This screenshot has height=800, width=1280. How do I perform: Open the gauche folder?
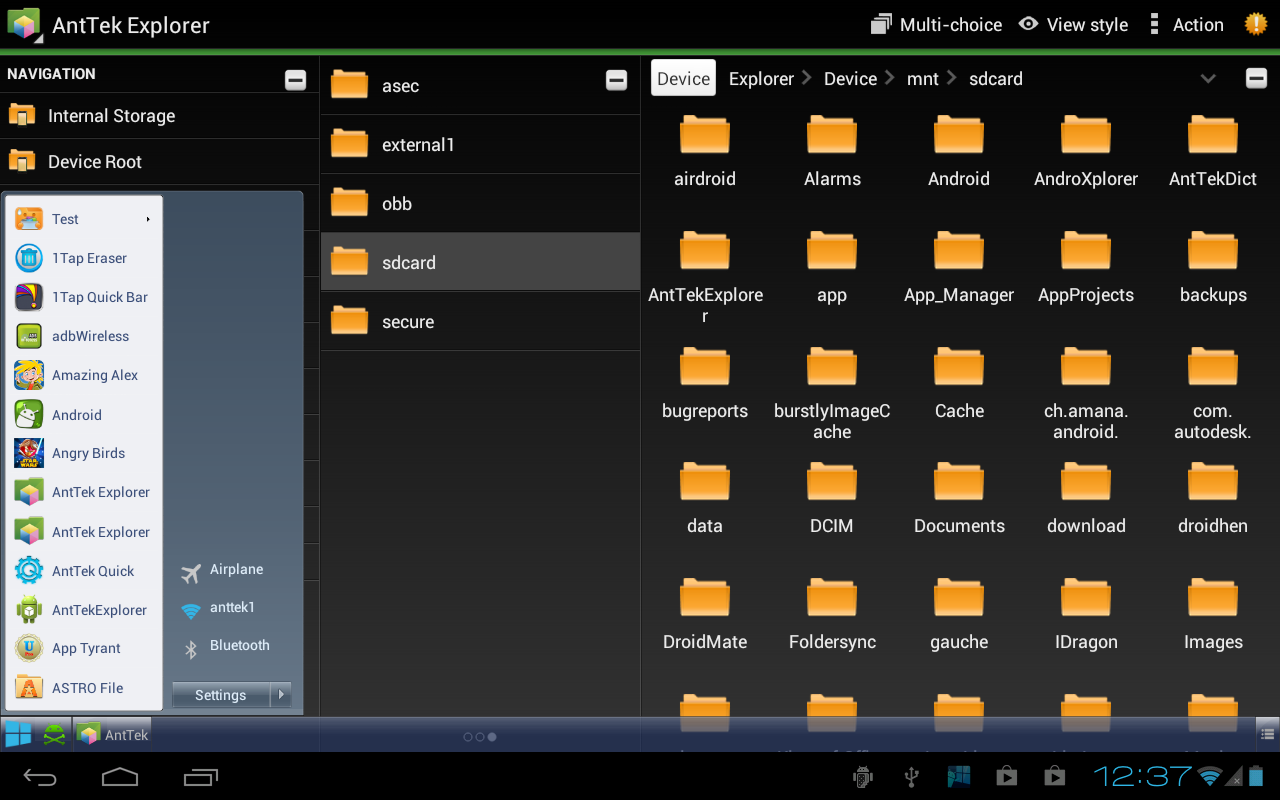click(959, 613)
